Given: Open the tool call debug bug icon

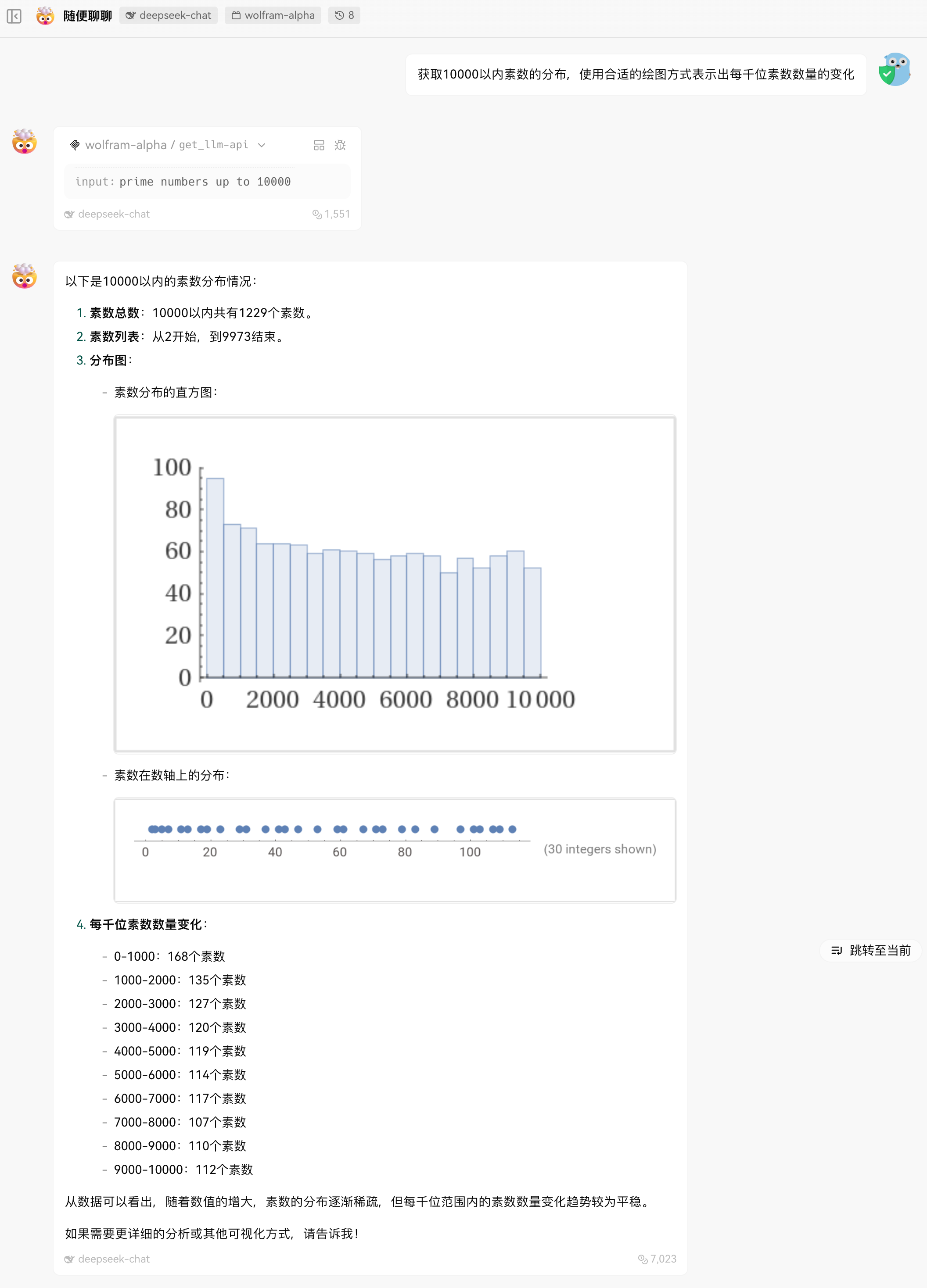Looking at the screenshot, I should 340,145.
